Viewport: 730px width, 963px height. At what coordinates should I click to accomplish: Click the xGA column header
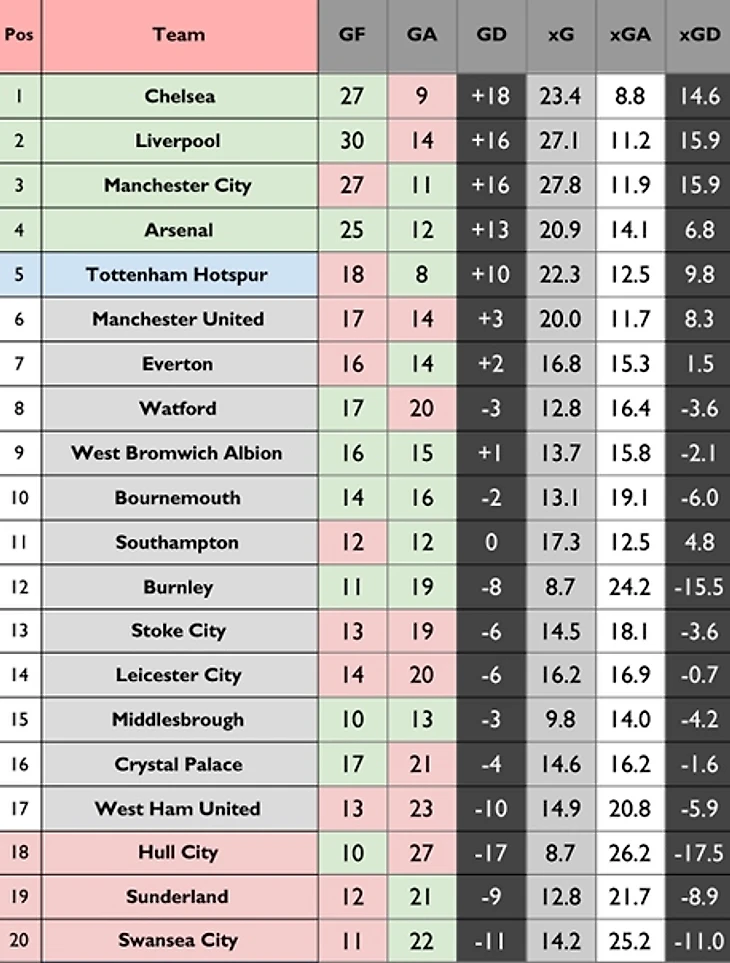[x=630, y=35]
